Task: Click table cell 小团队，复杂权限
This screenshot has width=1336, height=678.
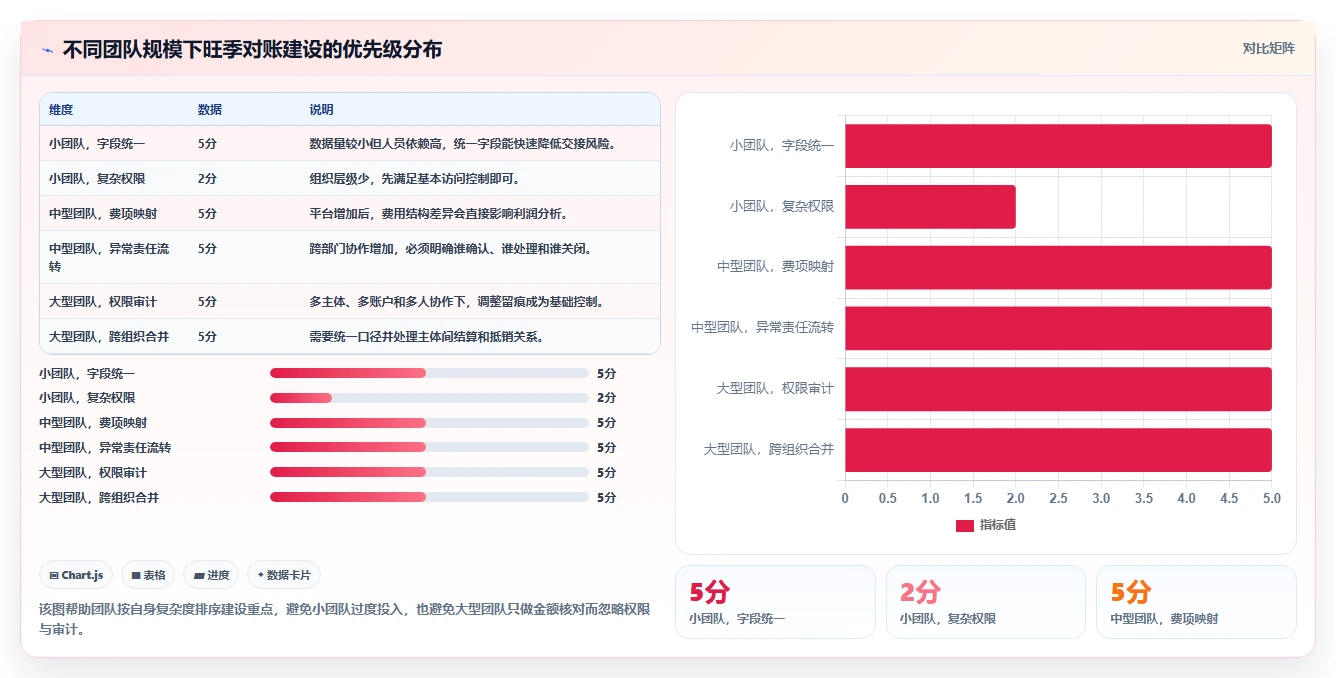Action: 97,179
